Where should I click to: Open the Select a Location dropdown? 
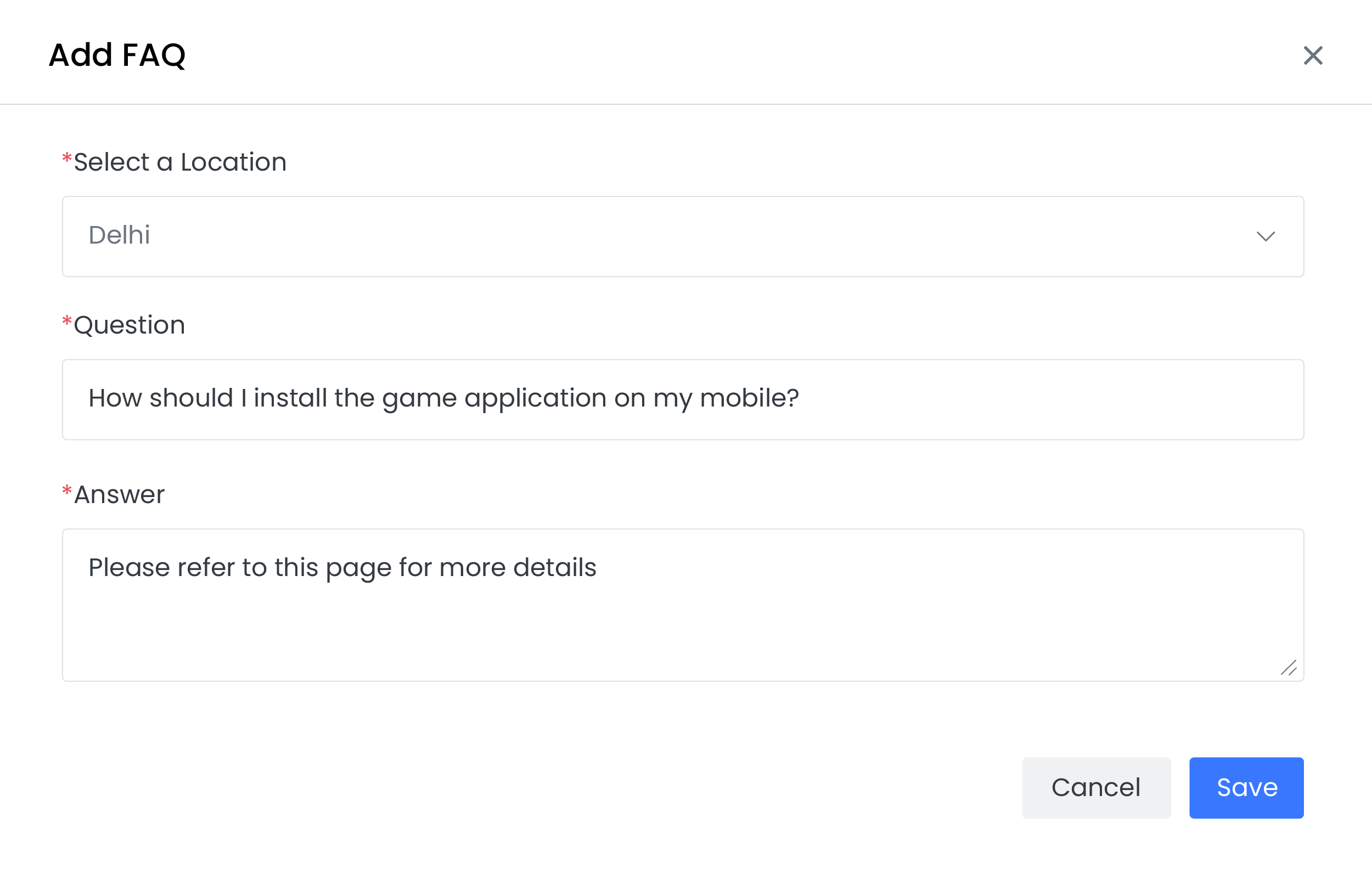coord(683,236)
